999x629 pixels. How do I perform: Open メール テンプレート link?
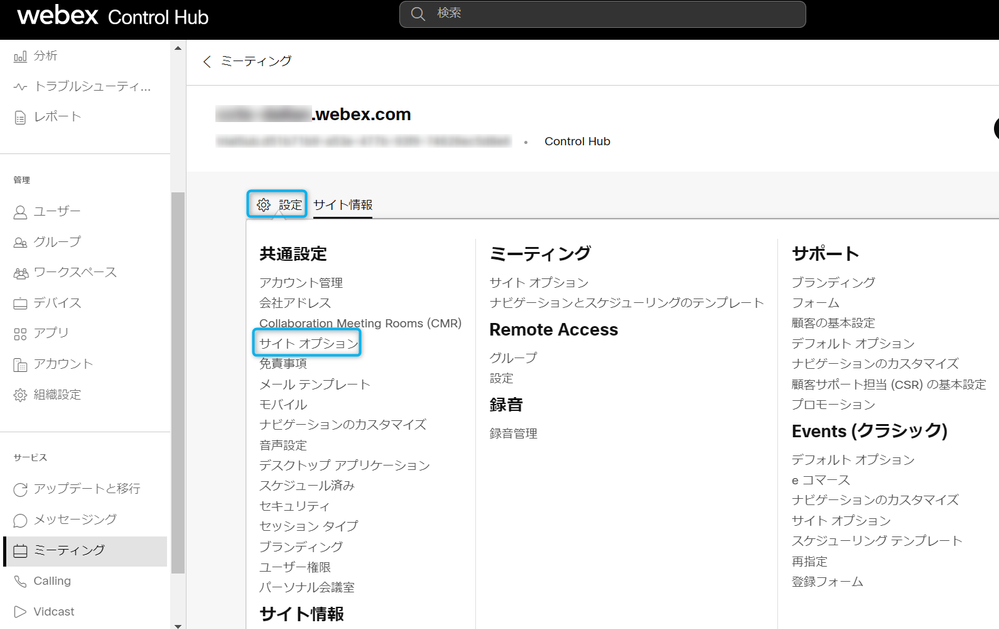pyautogui.click(x=314, y=384)
